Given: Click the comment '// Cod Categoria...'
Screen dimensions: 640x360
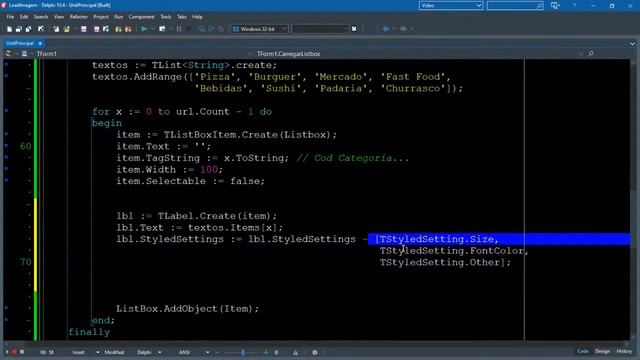Looking at the screenshot, I should coord(353,158).
